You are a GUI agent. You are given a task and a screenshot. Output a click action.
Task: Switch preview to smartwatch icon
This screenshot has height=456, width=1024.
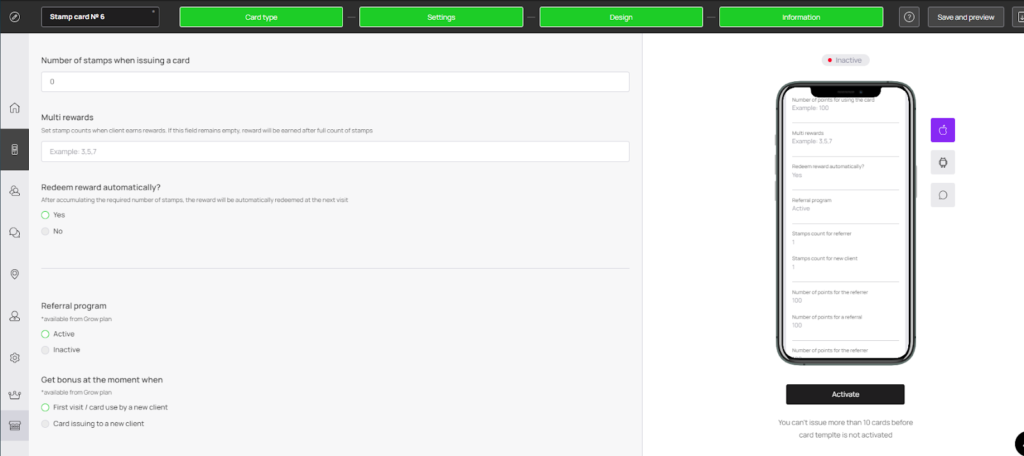(x=942, y=163)
